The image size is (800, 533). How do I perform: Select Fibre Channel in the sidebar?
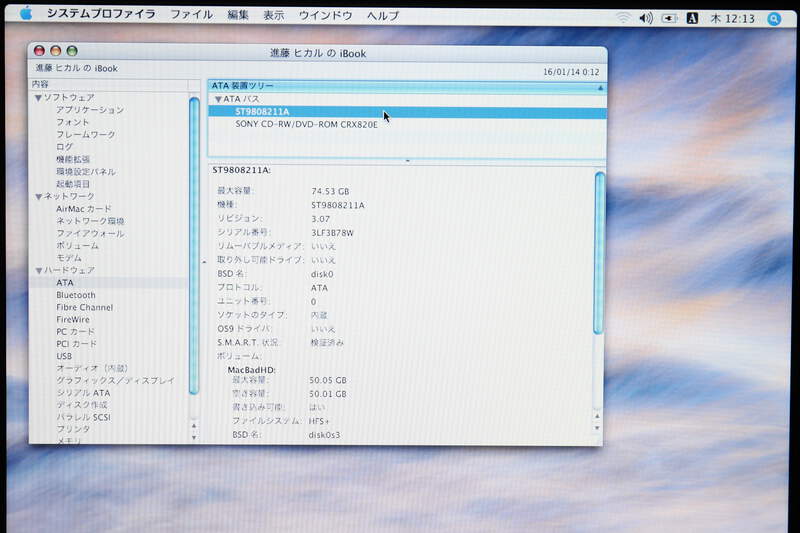[85, 307]
